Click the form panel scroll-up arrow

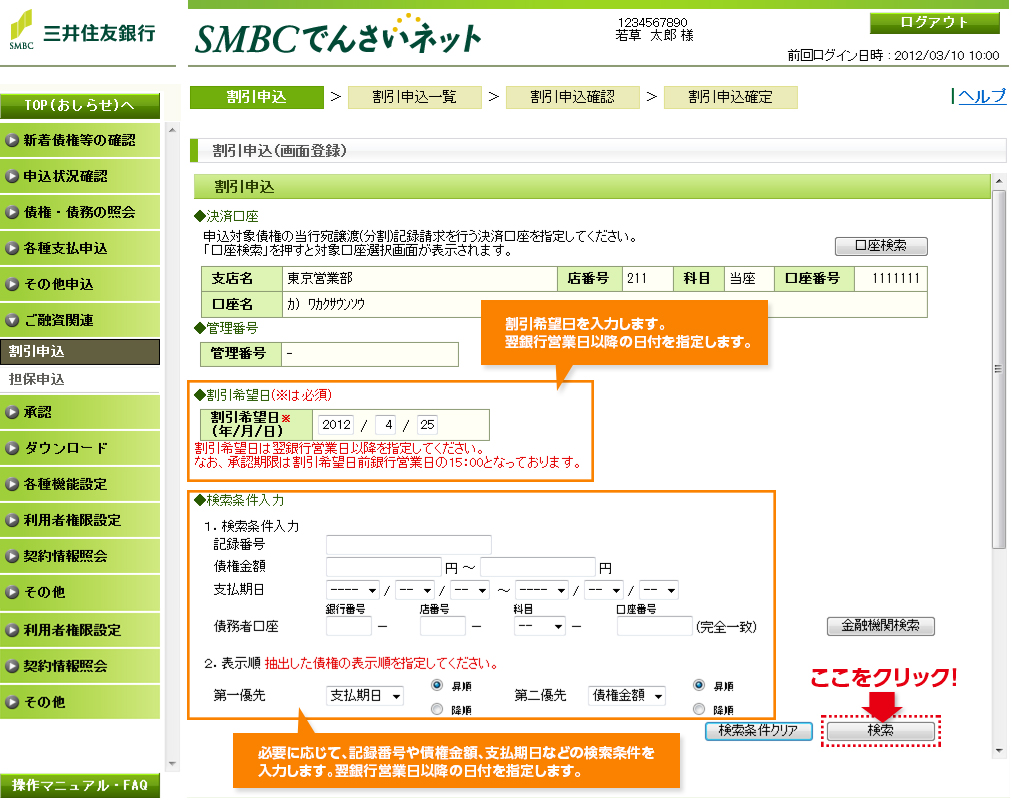999,181
